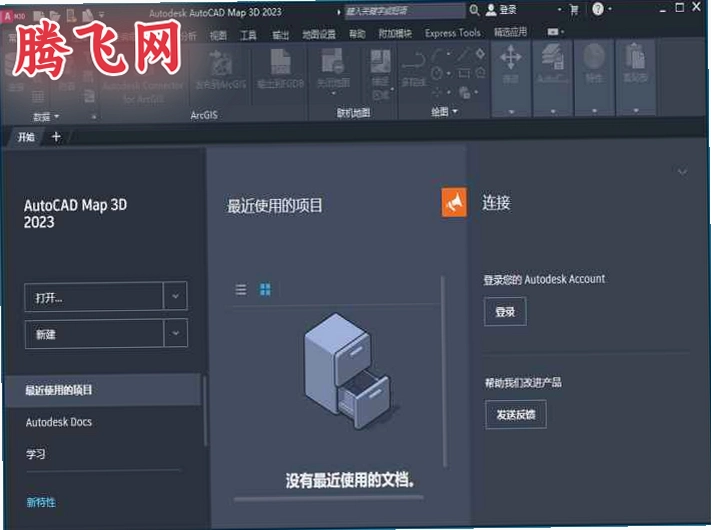Click the 关闭地图 ribbon icon
711x530 pixels.
coord(333,62)
